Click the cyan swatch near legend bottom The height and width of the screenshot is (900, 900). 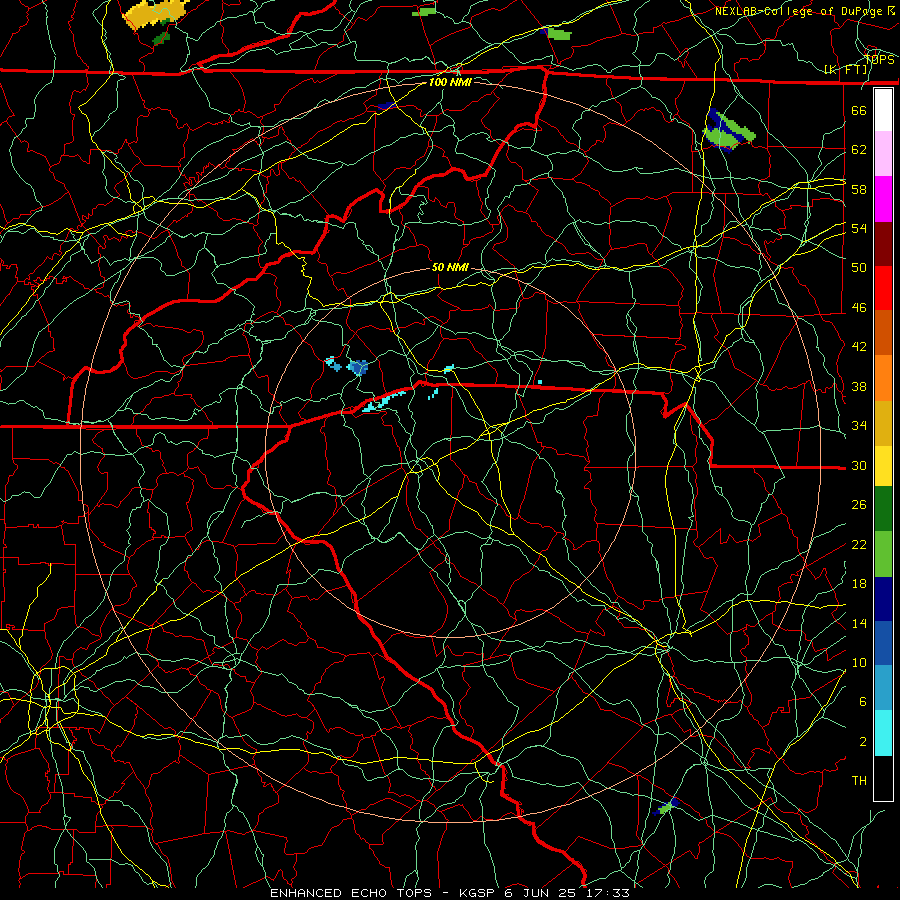tap(883, 733)
